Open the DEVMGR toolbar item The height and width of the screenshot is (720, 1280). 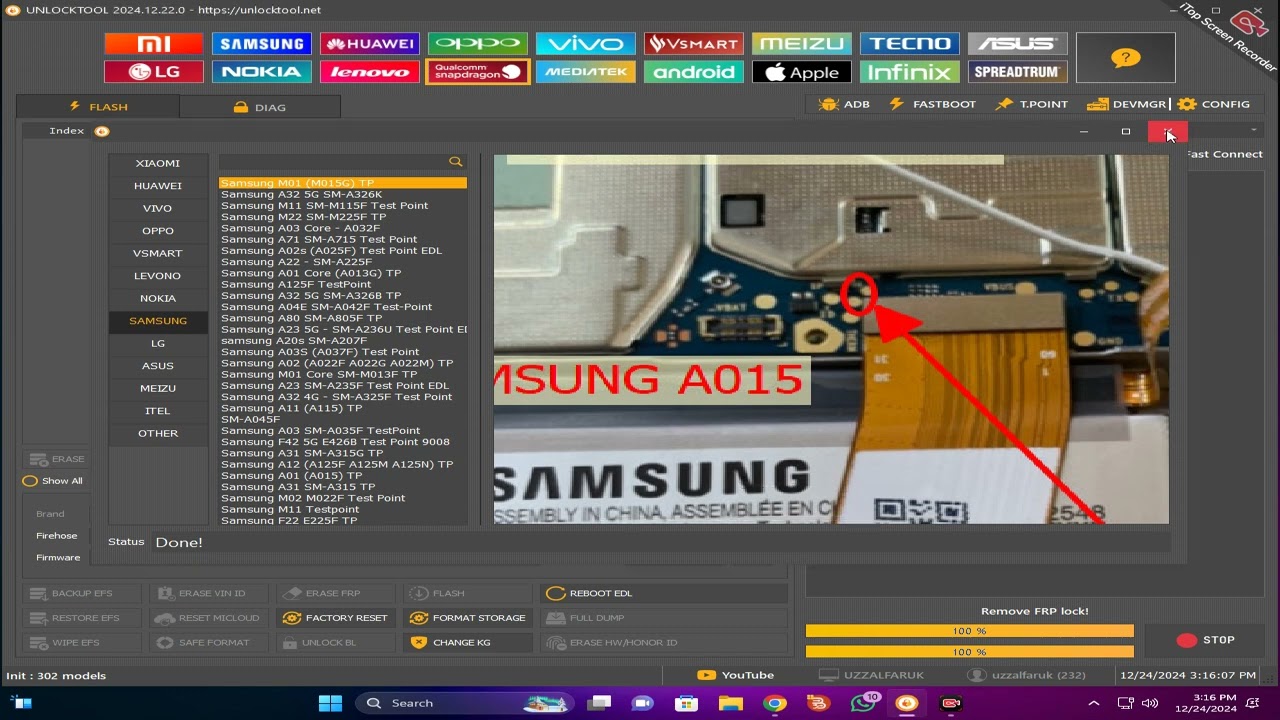coord(1126,104)
